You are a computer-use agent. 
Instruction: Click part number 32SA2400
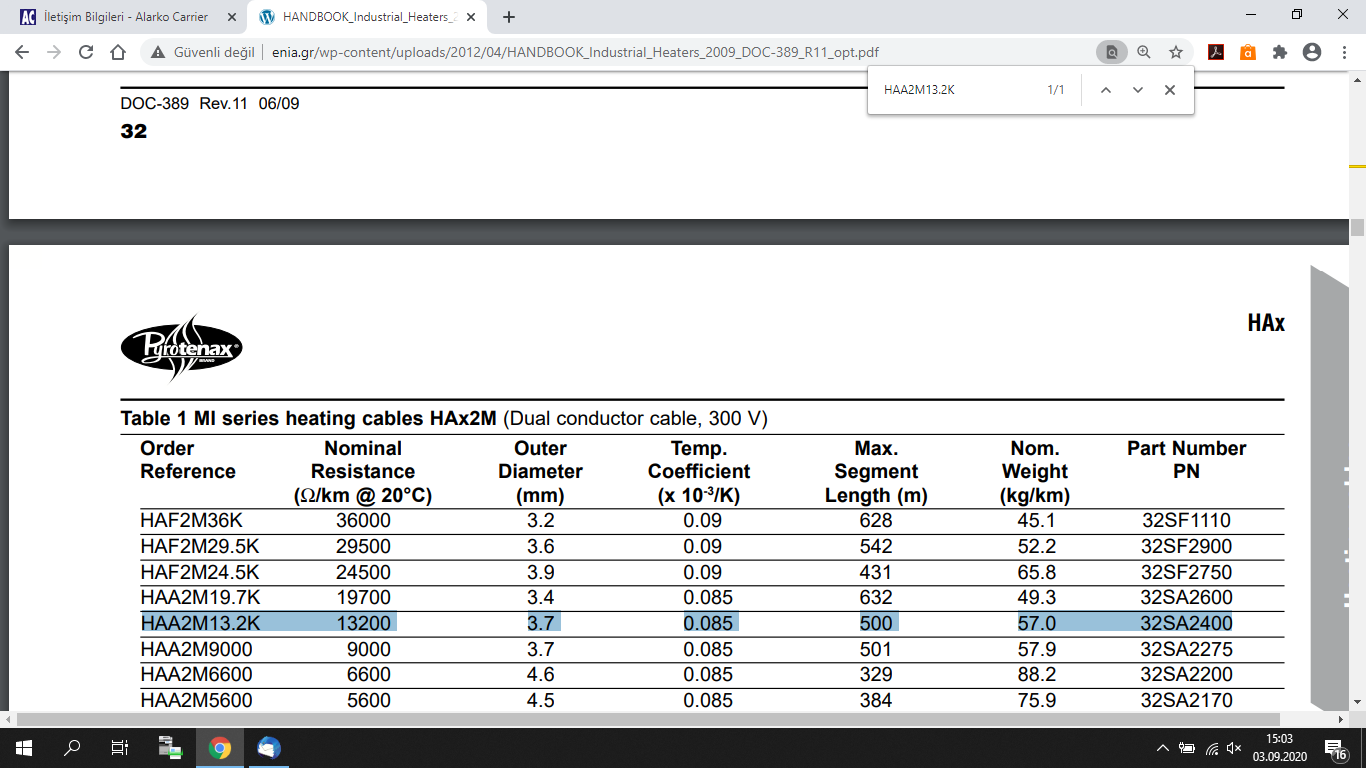(x=1187, y=624)
